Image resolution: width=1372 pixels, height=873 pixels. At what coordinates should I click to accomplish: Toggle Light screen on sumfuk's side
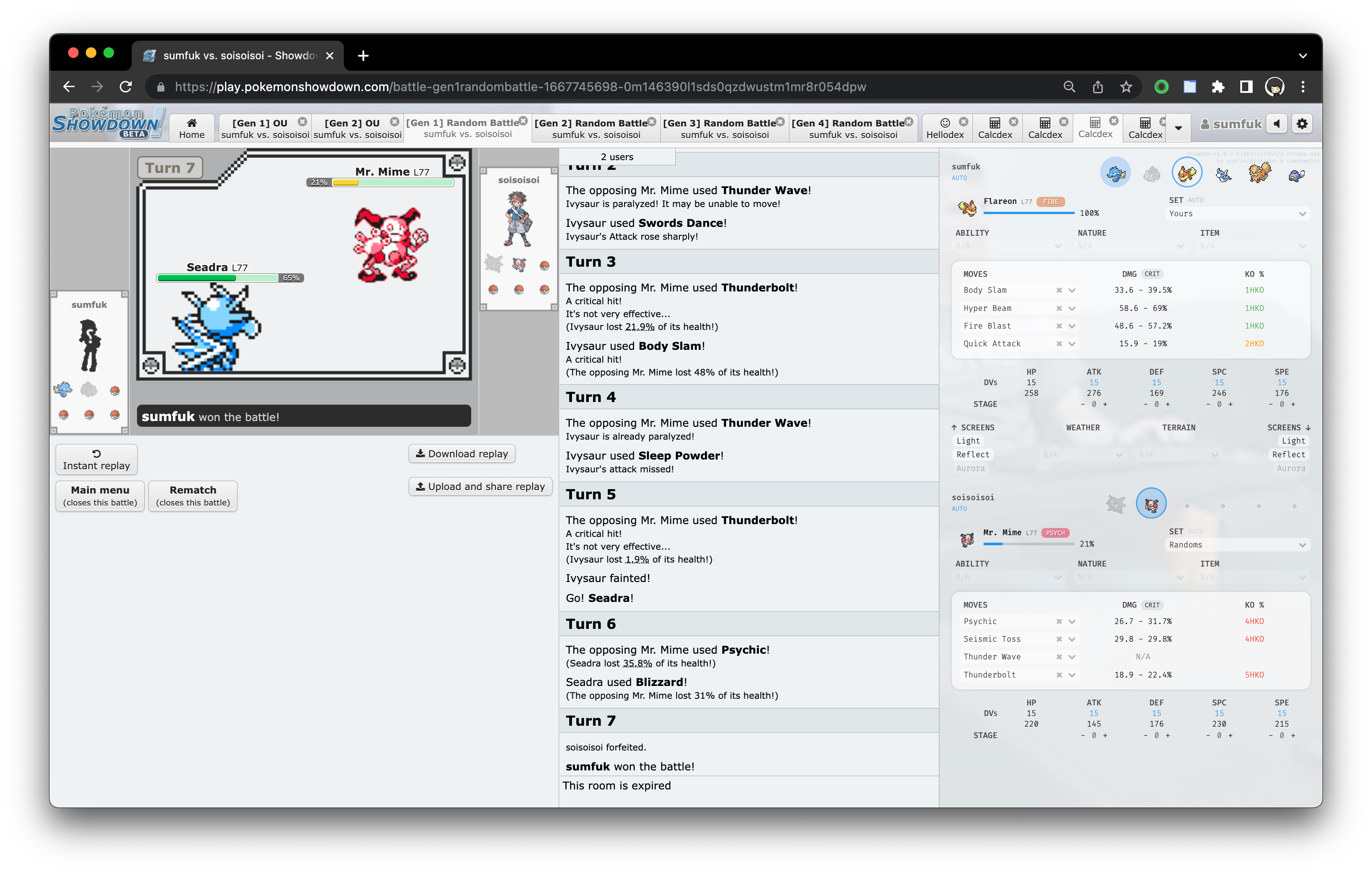[968, 441]
